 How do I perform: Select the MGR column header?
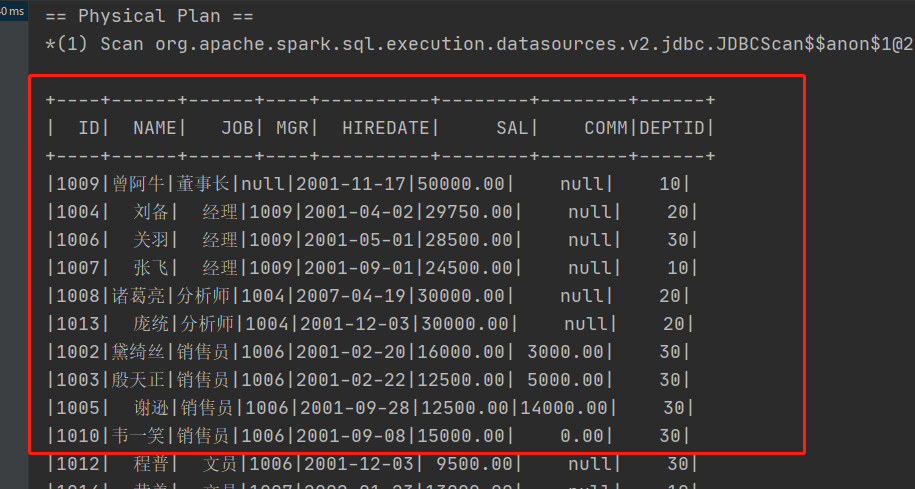pos(292,128)
